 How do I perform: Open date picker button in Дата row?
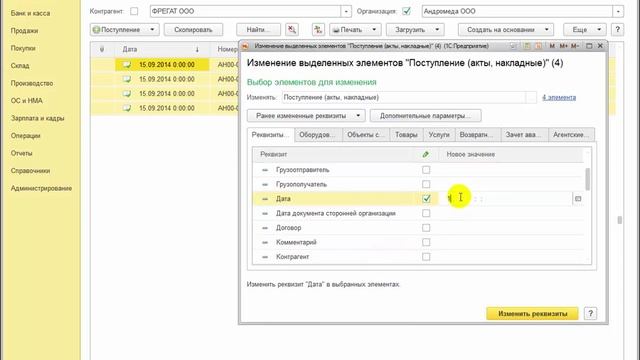(x=578, y=199)
